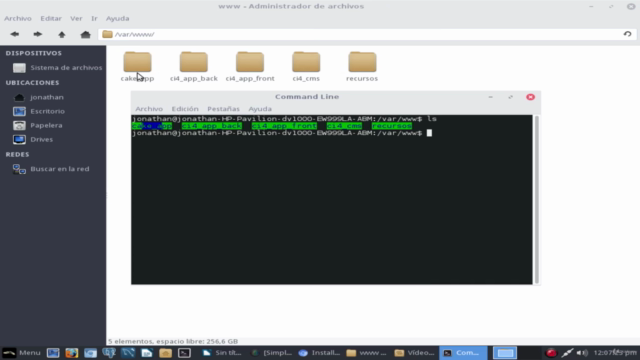This screenshot has width=640, height=360.
Task: Open the home folder via house icon
Action: click(85, 34)
